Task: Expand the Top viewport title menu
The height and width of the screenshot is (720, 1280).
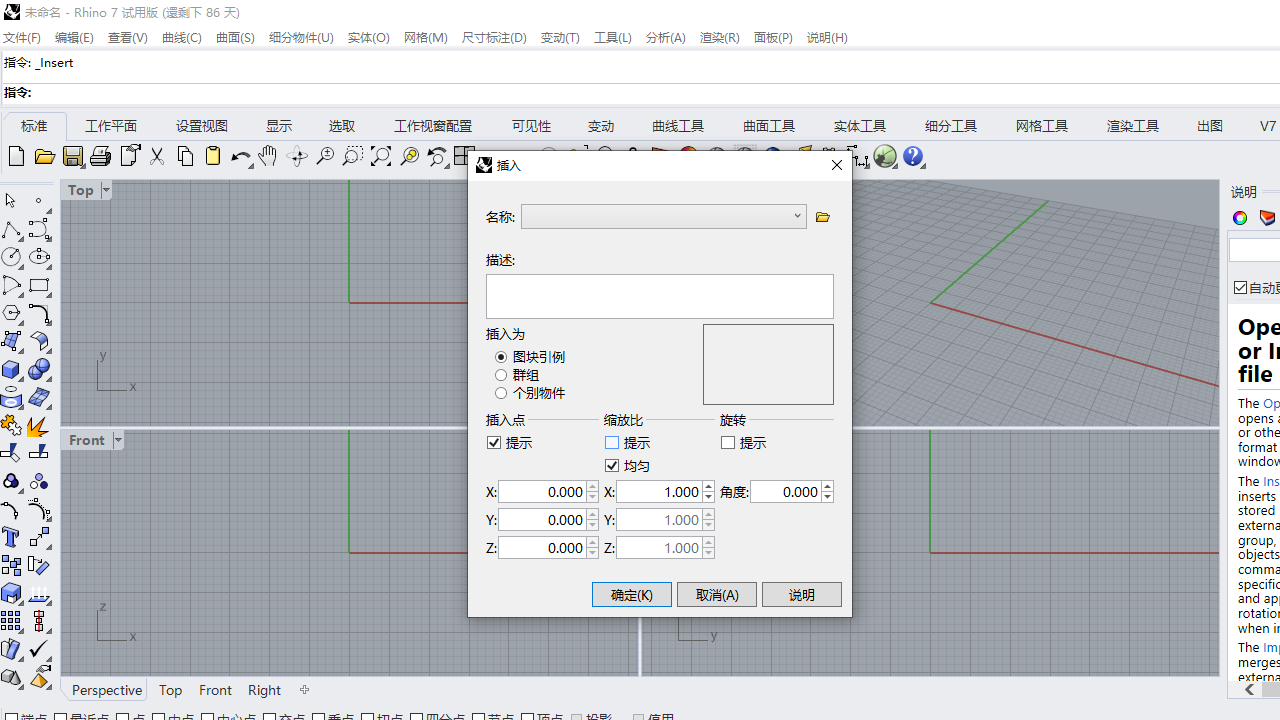Action: coord(105,189)
